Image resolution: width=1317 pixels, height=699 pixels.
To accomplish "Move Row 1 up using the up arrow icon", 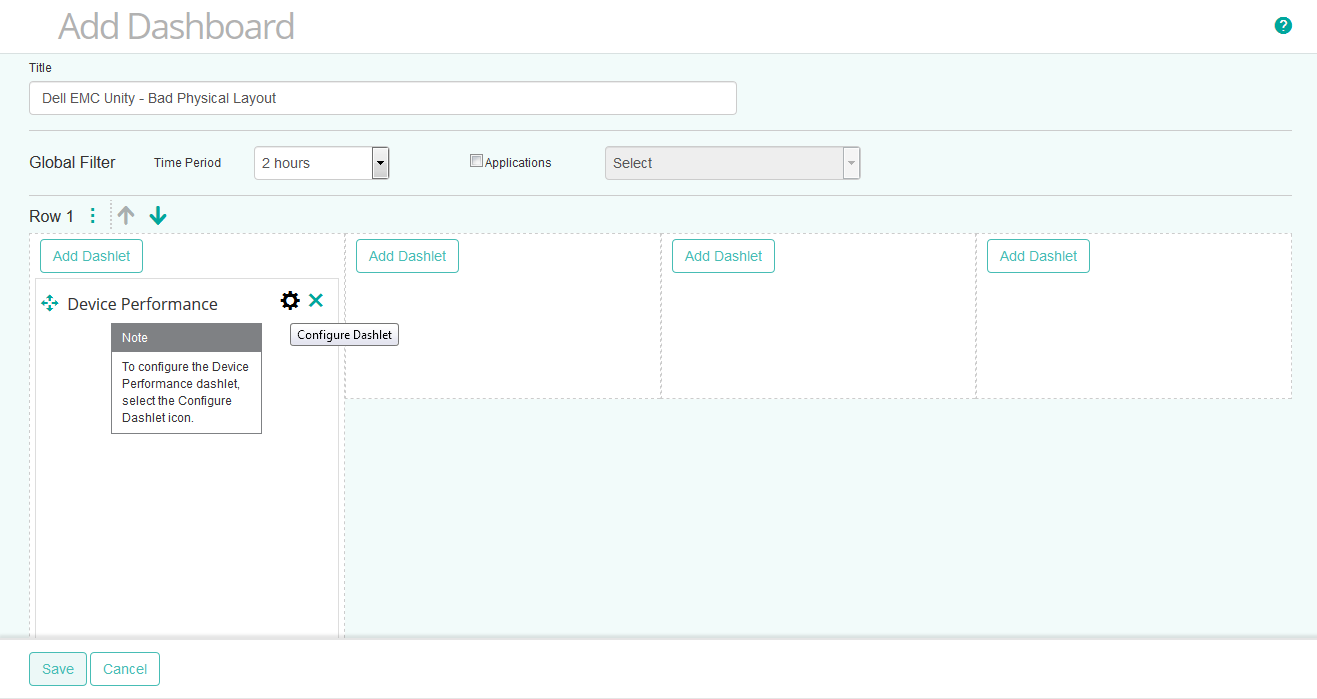I will (125, 215).
